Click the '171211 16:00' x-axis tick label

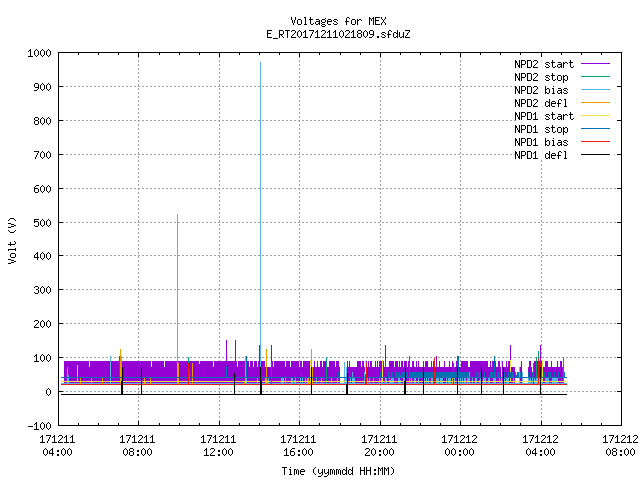298,445
